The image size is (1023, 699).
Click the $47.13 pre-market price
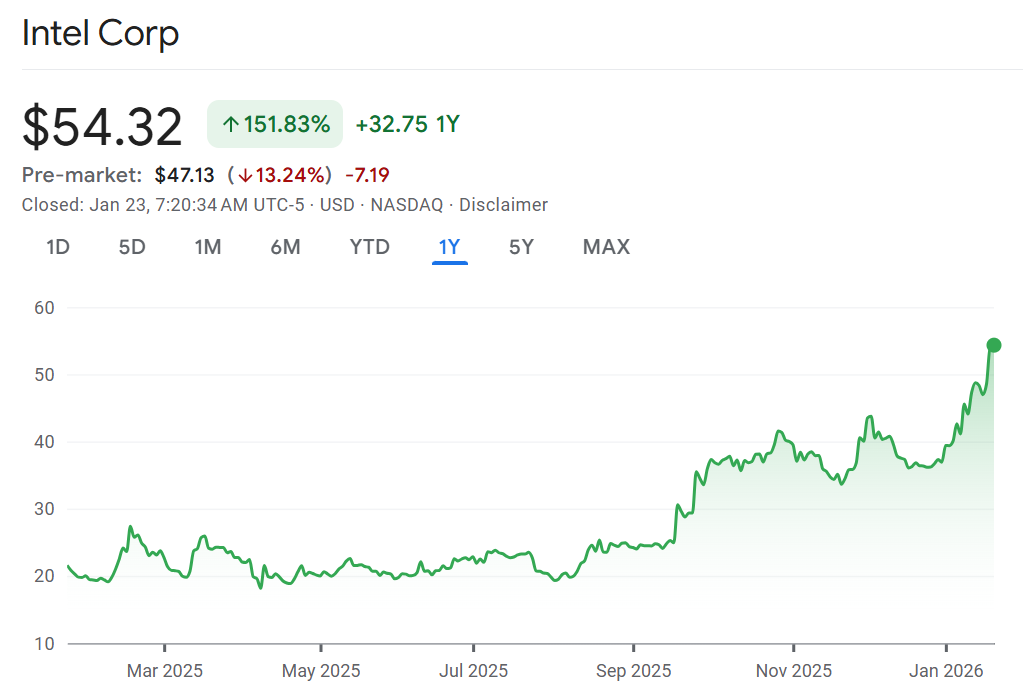(x=184, y=176)
